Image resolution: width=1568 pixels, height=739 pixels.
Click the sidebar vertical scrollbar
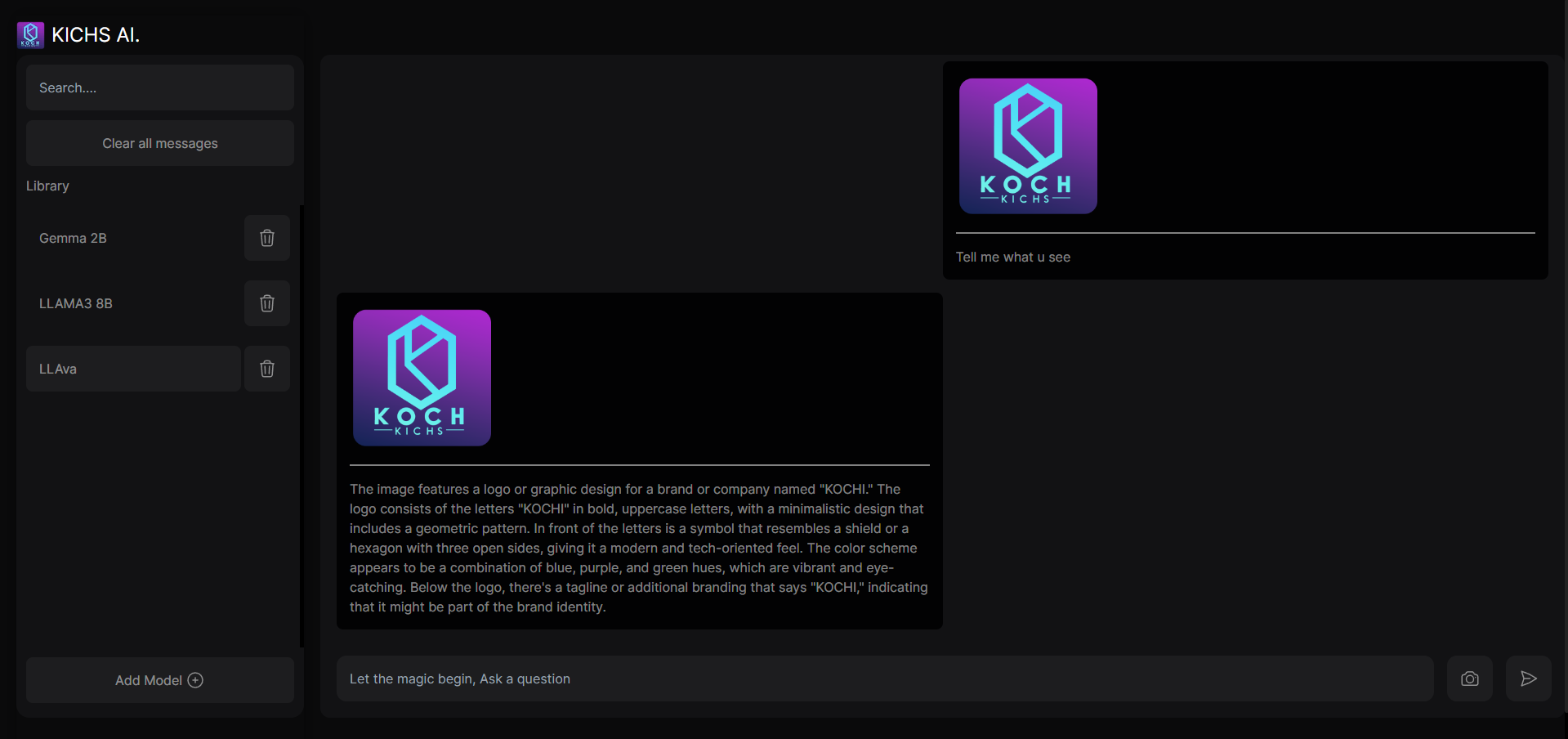302,425
